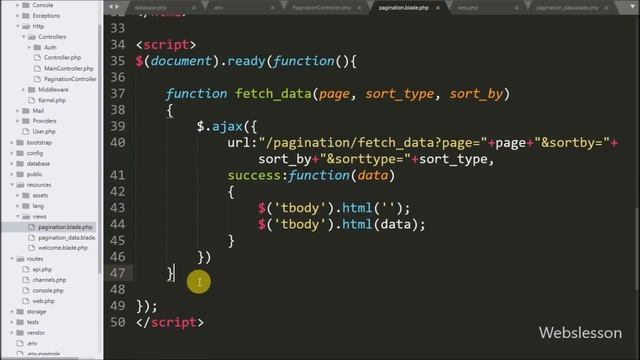Image resolution: width=640 pixels, height=360 pixels.
Task: Click api.php file icon in sidebar
Action: pyautogui.click(x=26, y=269)
